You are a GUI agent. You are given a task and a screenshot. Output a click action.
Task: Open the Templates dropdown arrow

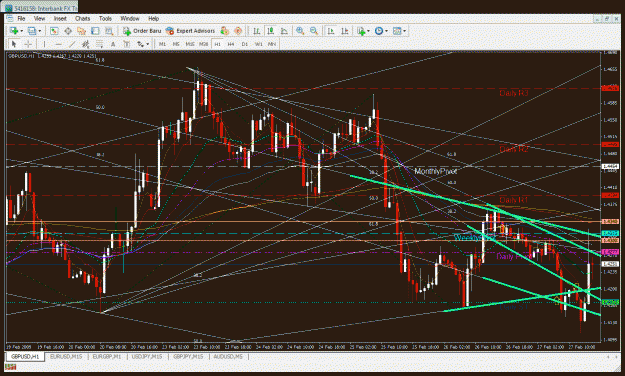(x=405, y=31)
